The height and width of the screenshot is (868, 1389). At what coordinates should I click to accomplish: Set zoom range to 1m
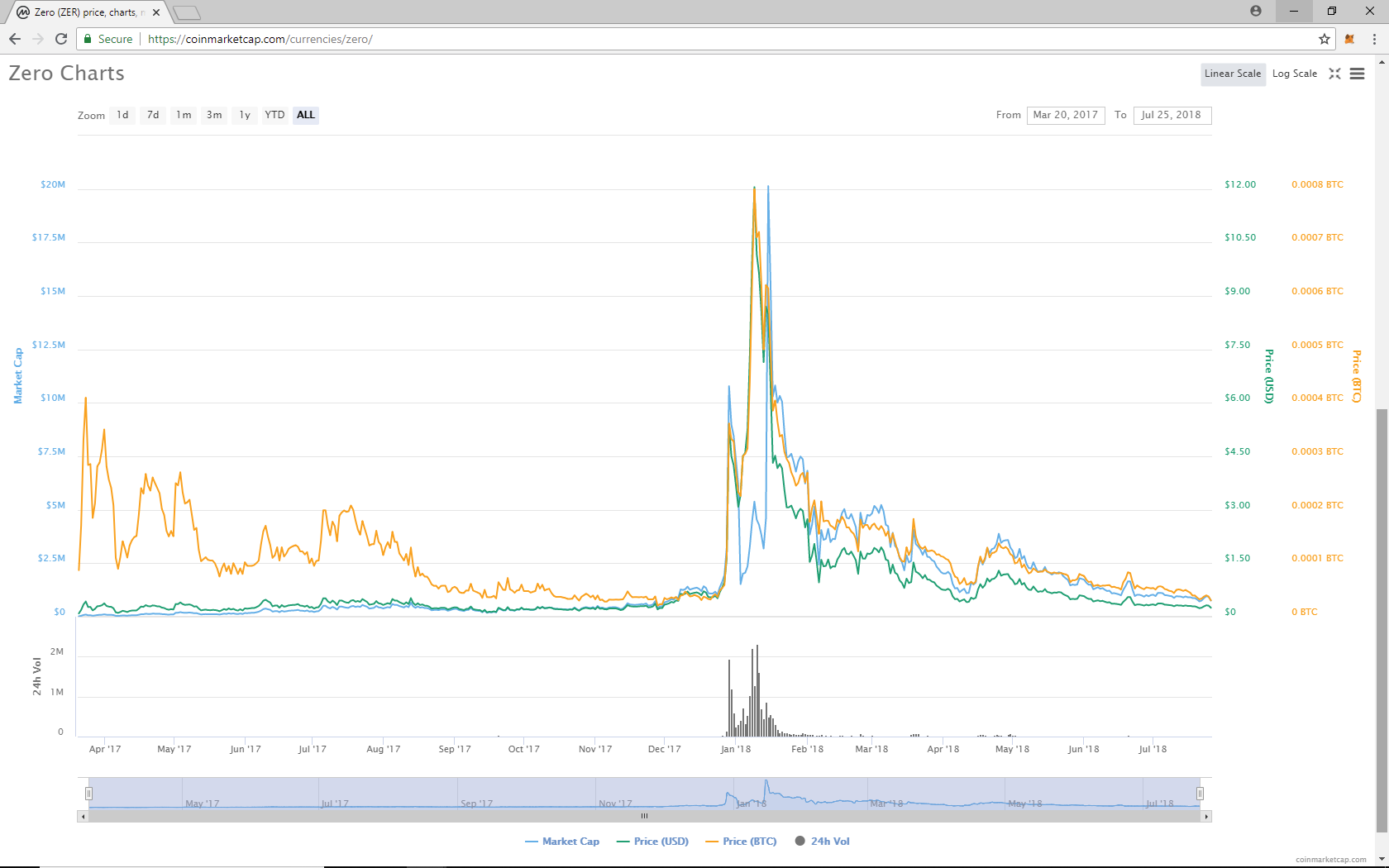[x=184, y=115]
